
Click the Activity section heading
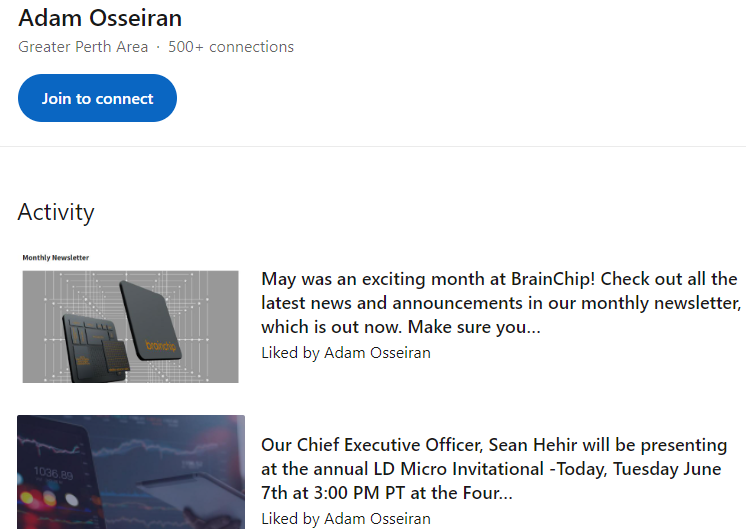[56, 212]
